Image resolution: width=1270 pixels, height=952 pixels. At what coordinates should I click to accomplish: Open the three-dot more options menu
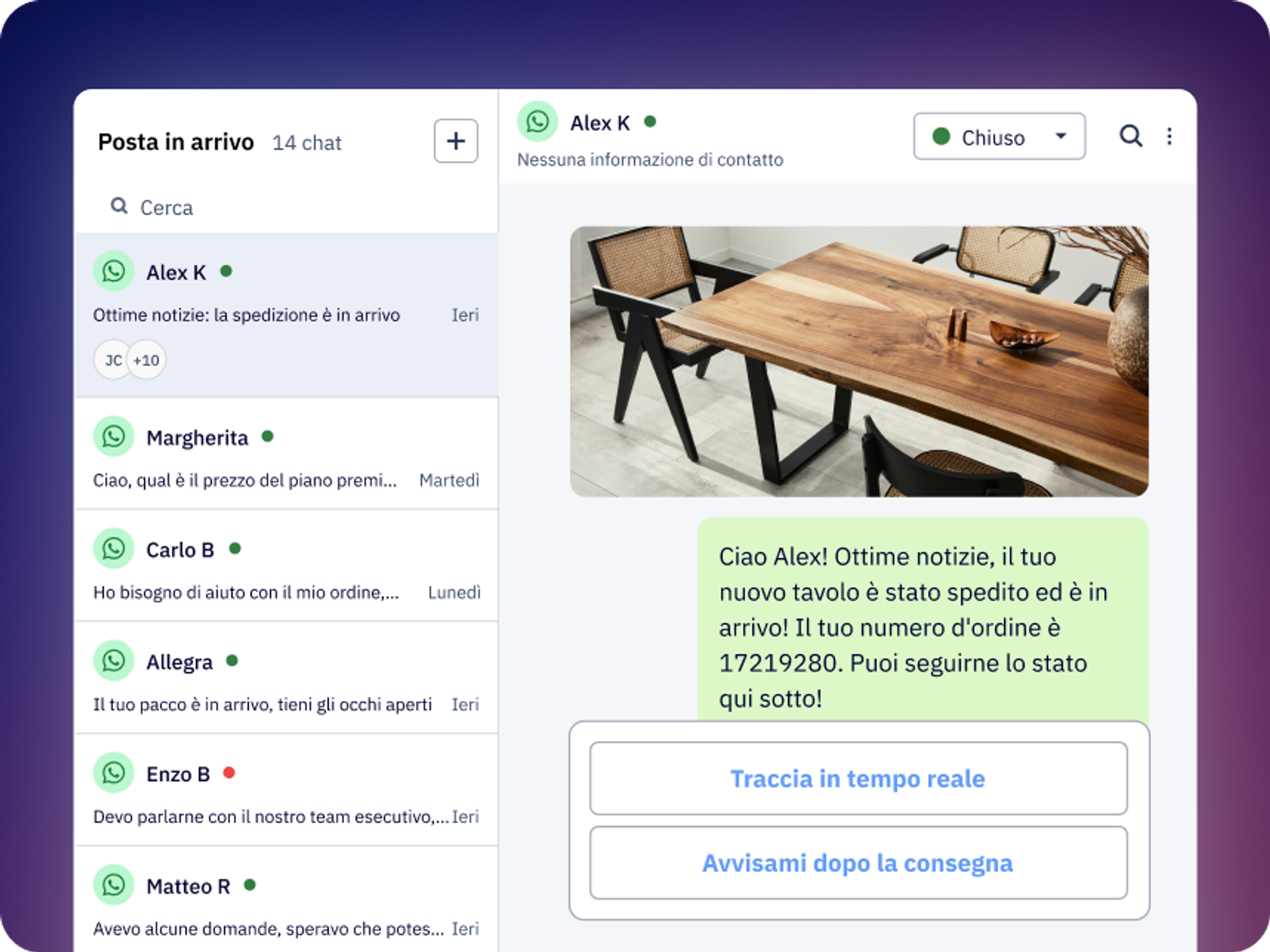(1169, 136)
